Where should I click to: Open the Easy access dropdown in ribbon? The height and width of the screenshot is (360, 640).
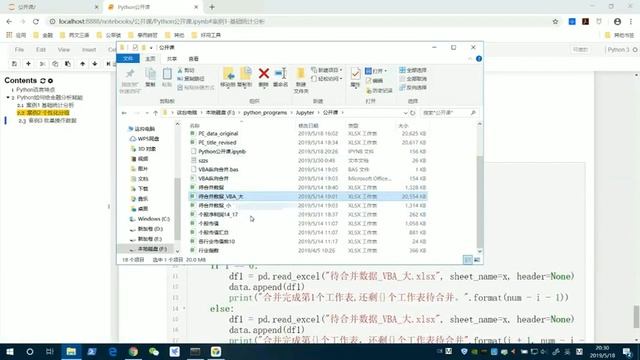pos(327,79)
